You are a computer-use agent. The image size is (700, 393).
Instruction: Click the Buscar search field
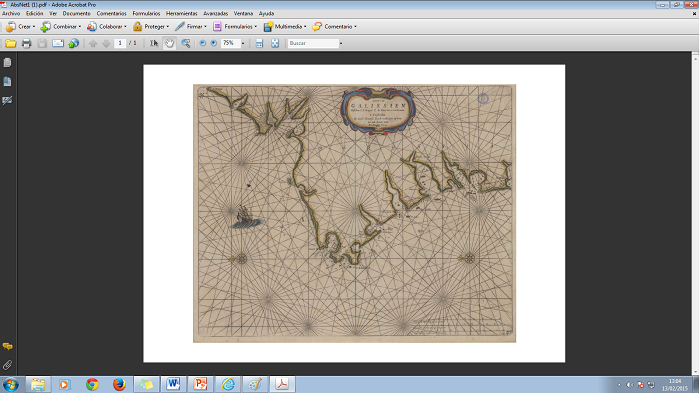tap(313, 43)
